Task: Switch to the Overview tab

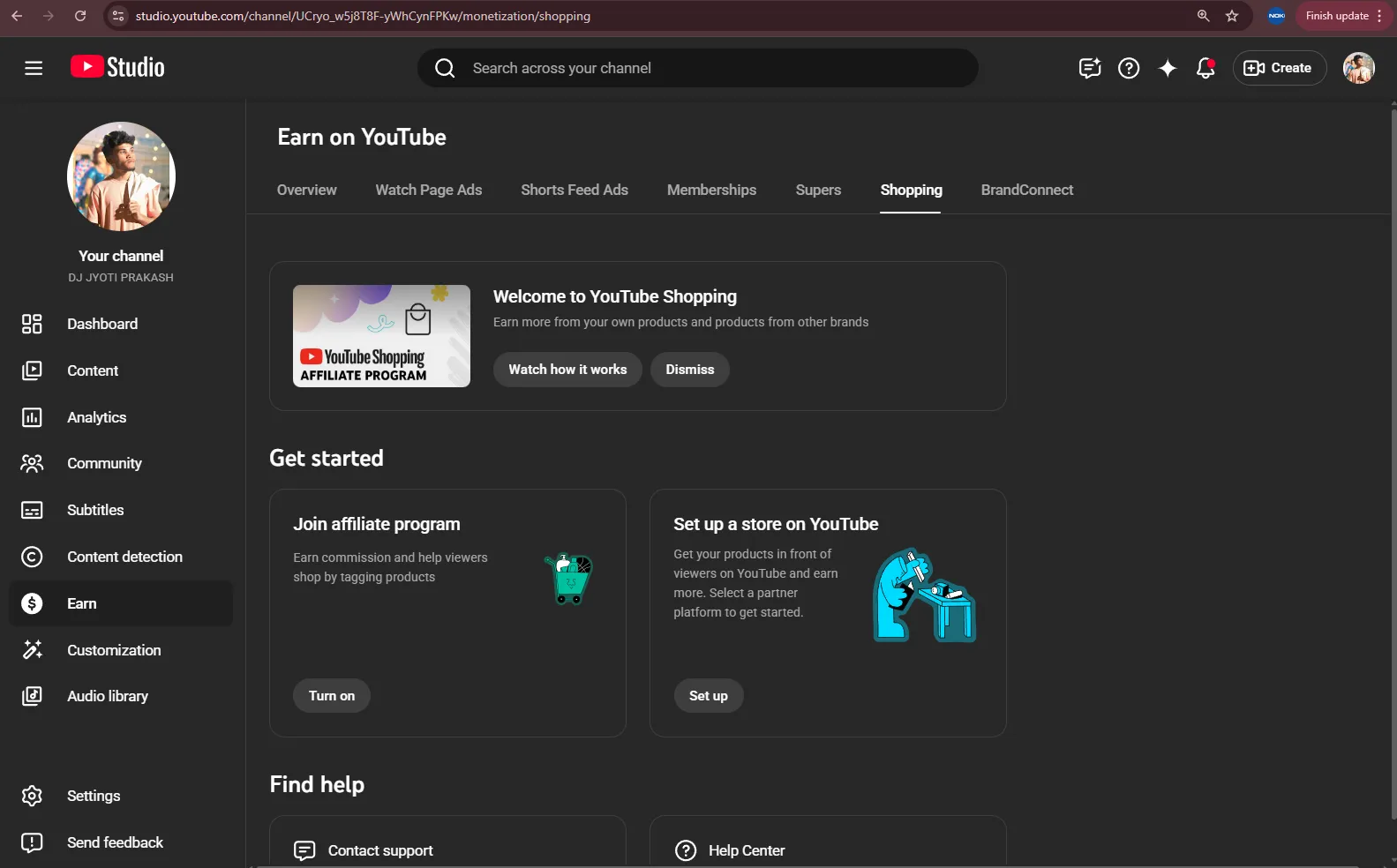Action: click(x=306, y=190)
